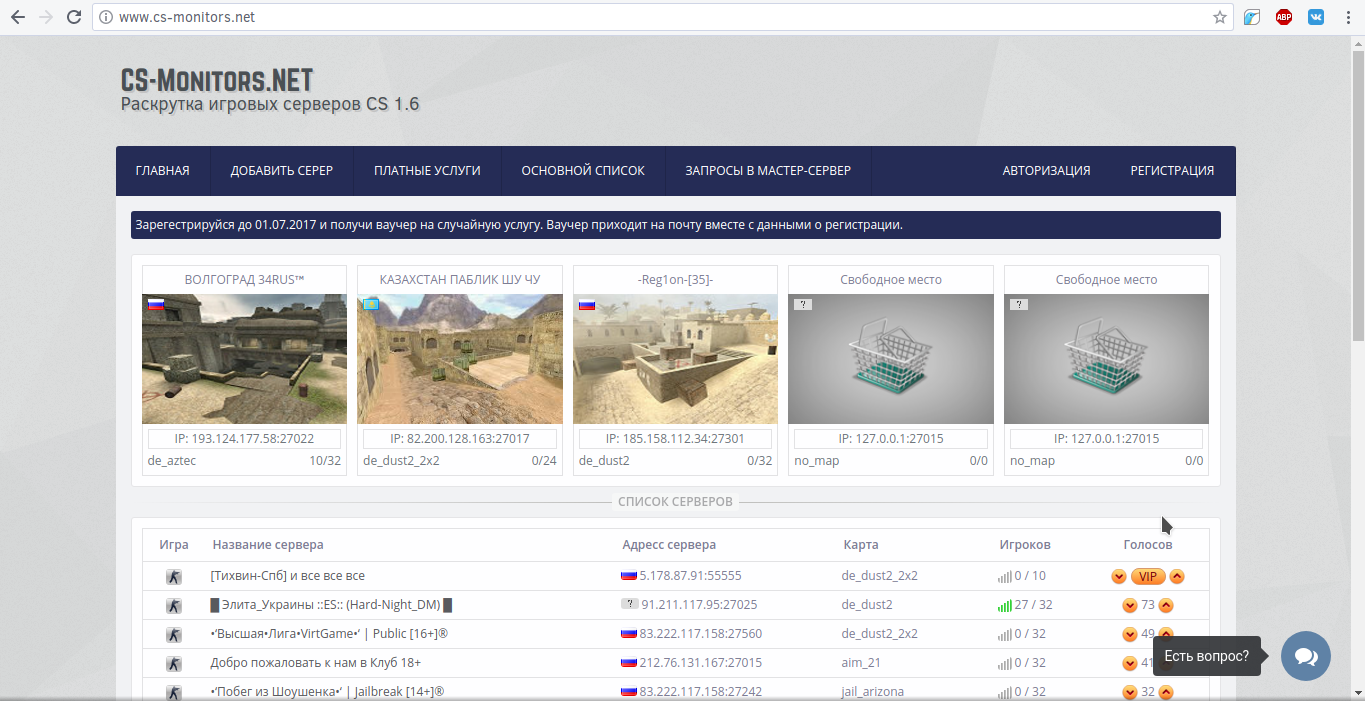Screen dimensions: 1365x701
Task: Click the CS icon for Тихвин-Спб row
Action: pyautogui.click(x=174, y=576)
